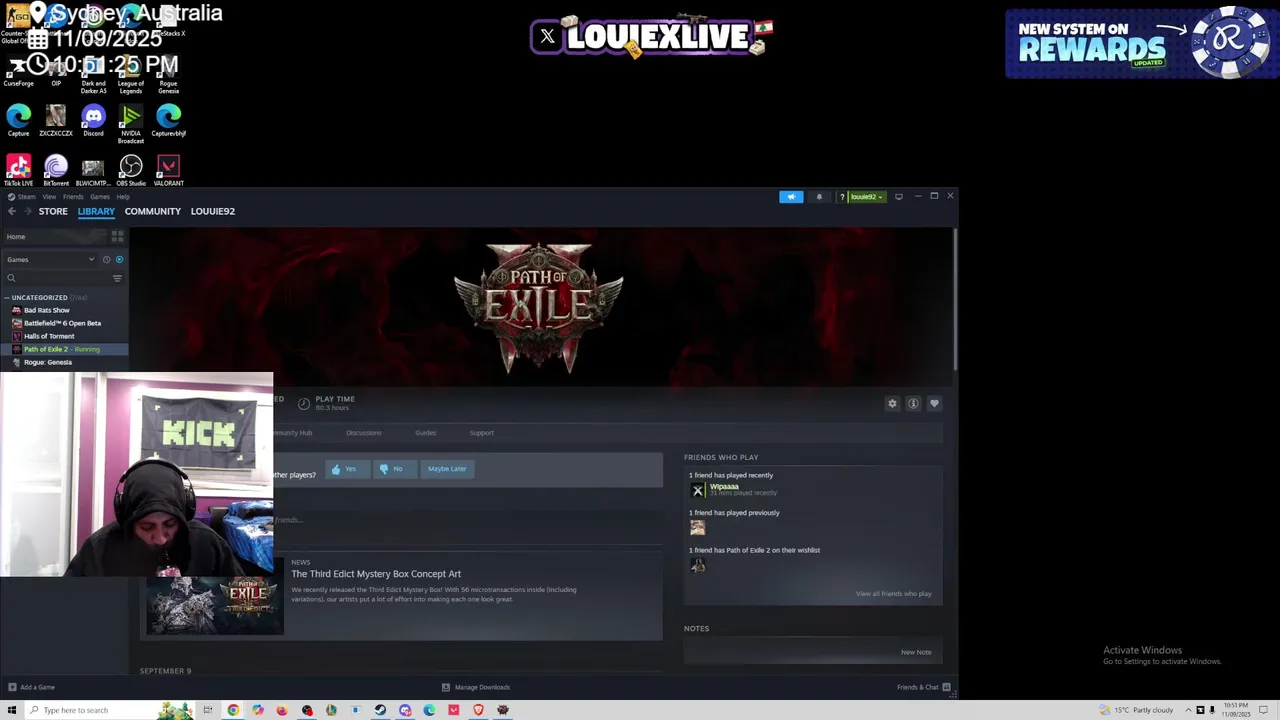The height and width of the screenshot is (720, 1280).
Task: Open Third Edict Mystery Box news
Action: [x=376, y=574]
